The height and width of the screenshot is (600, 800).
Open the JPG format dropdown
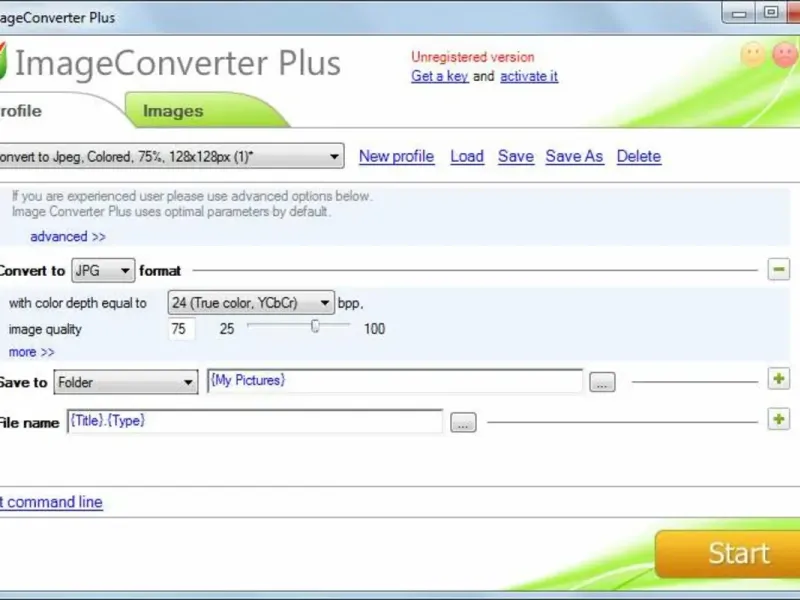point(103,270)
